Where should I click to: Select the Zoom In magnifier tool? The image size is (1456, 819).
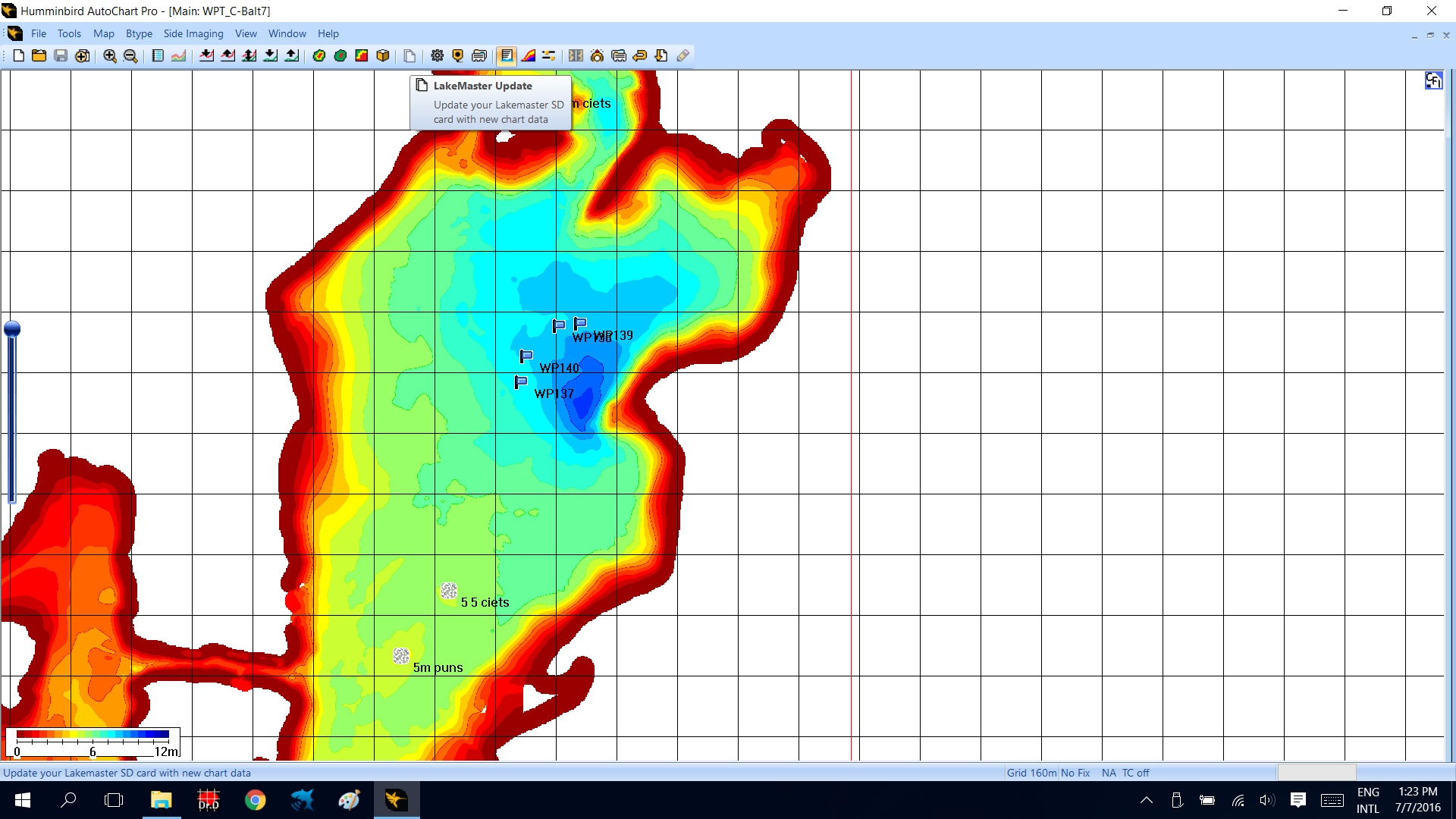coord(110,56)
